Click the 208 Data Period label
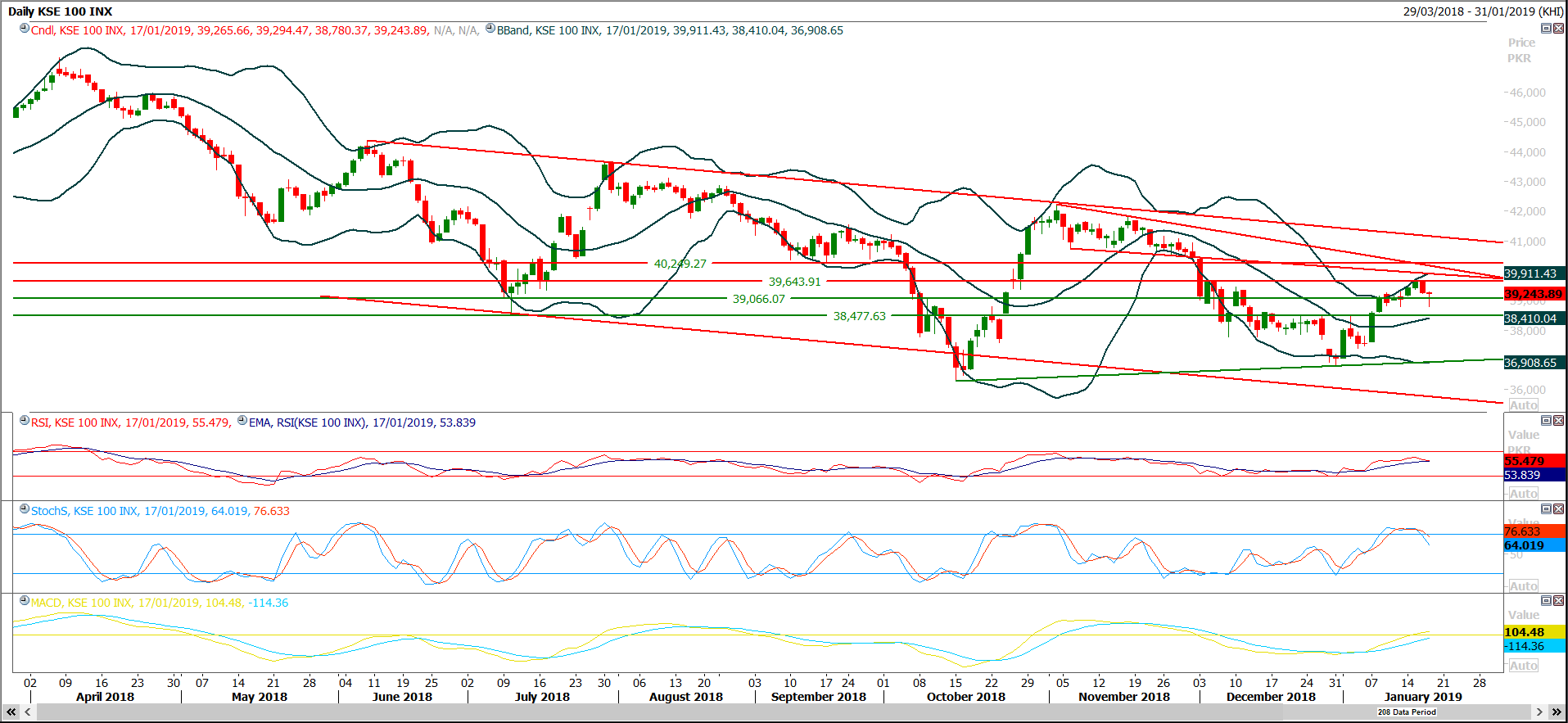 tap(1407, 712)
